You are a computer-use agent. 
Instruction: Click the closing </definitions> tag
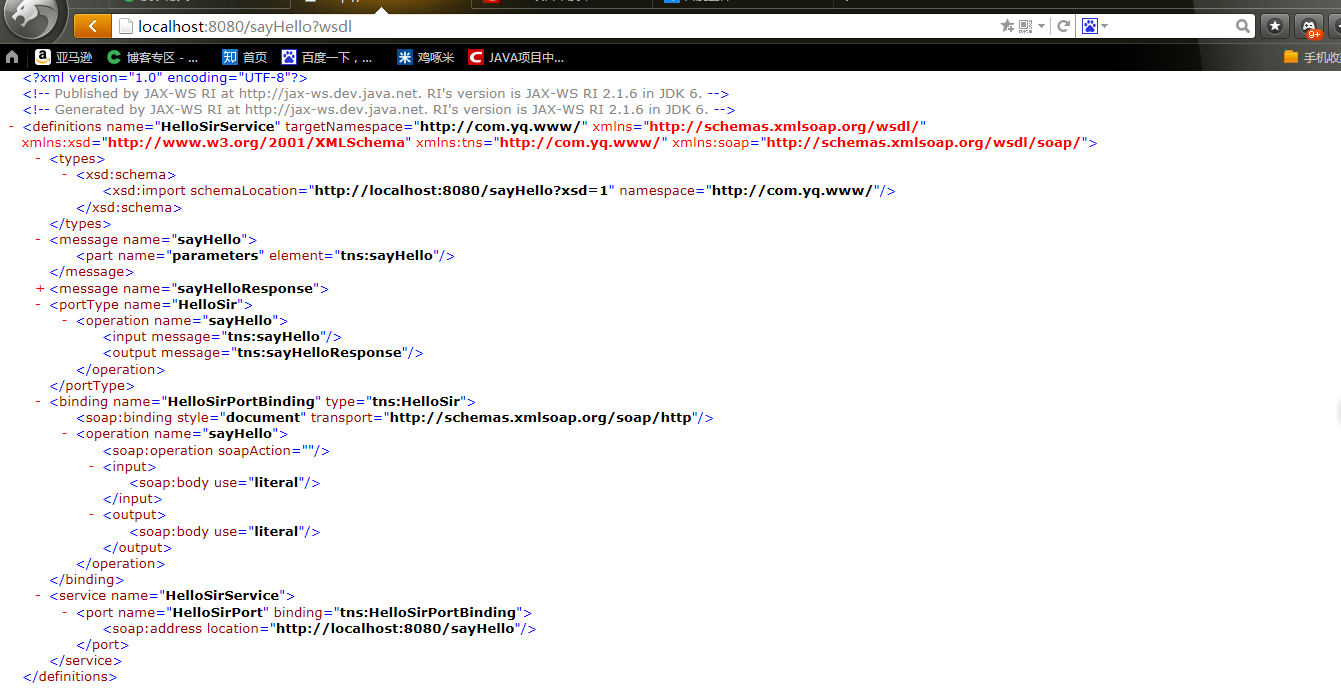(70, 677)
